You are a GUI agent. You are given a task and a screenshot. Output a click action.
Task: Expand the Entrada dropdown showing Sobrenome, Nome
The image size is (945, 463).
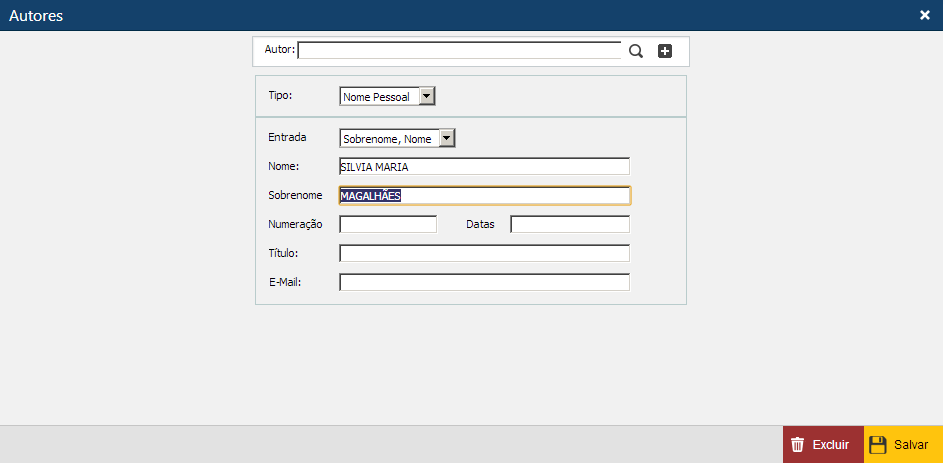(447, 139)
